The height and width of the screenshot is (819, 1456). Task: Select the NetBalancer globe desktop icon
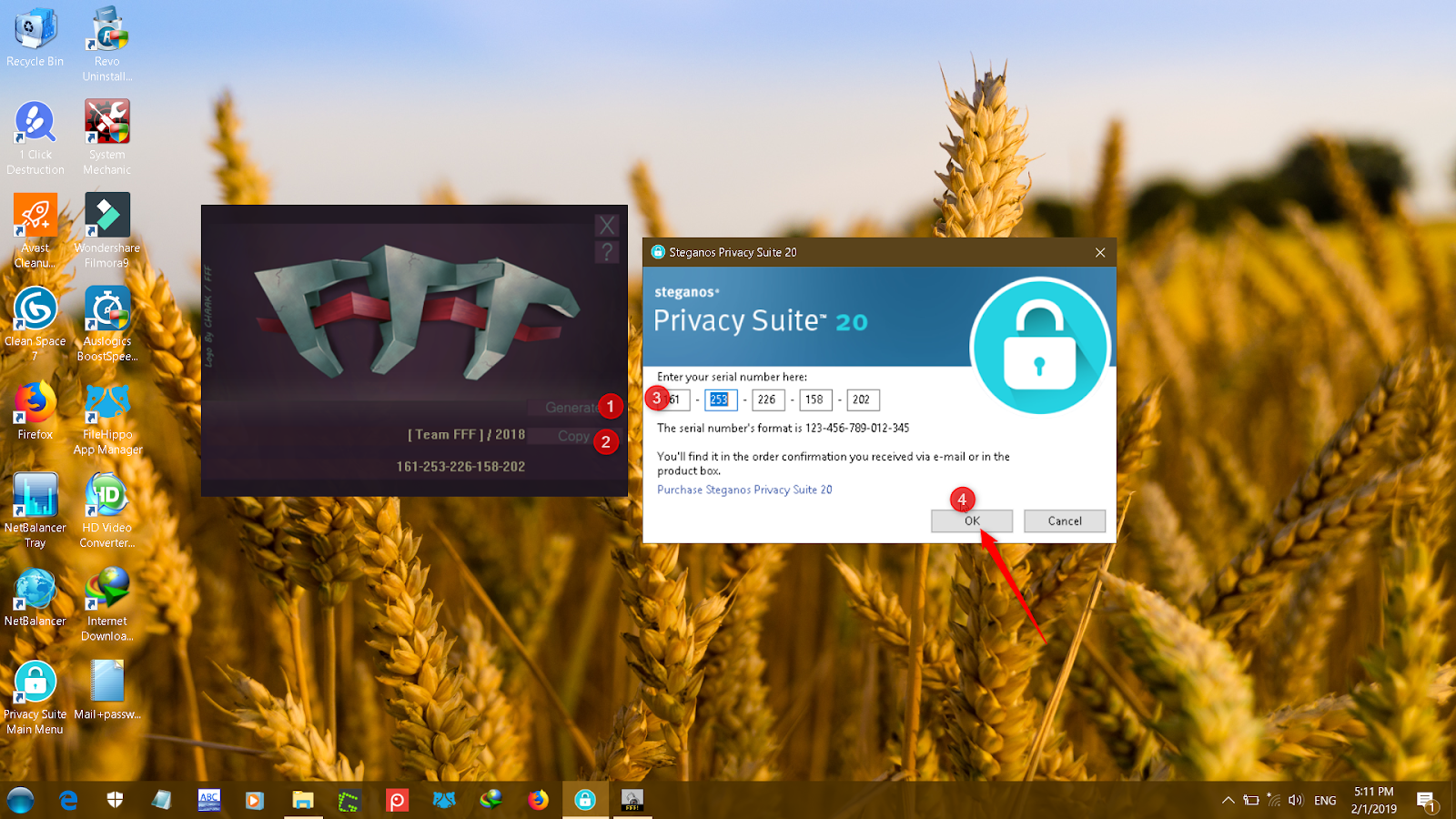(35, 598)
